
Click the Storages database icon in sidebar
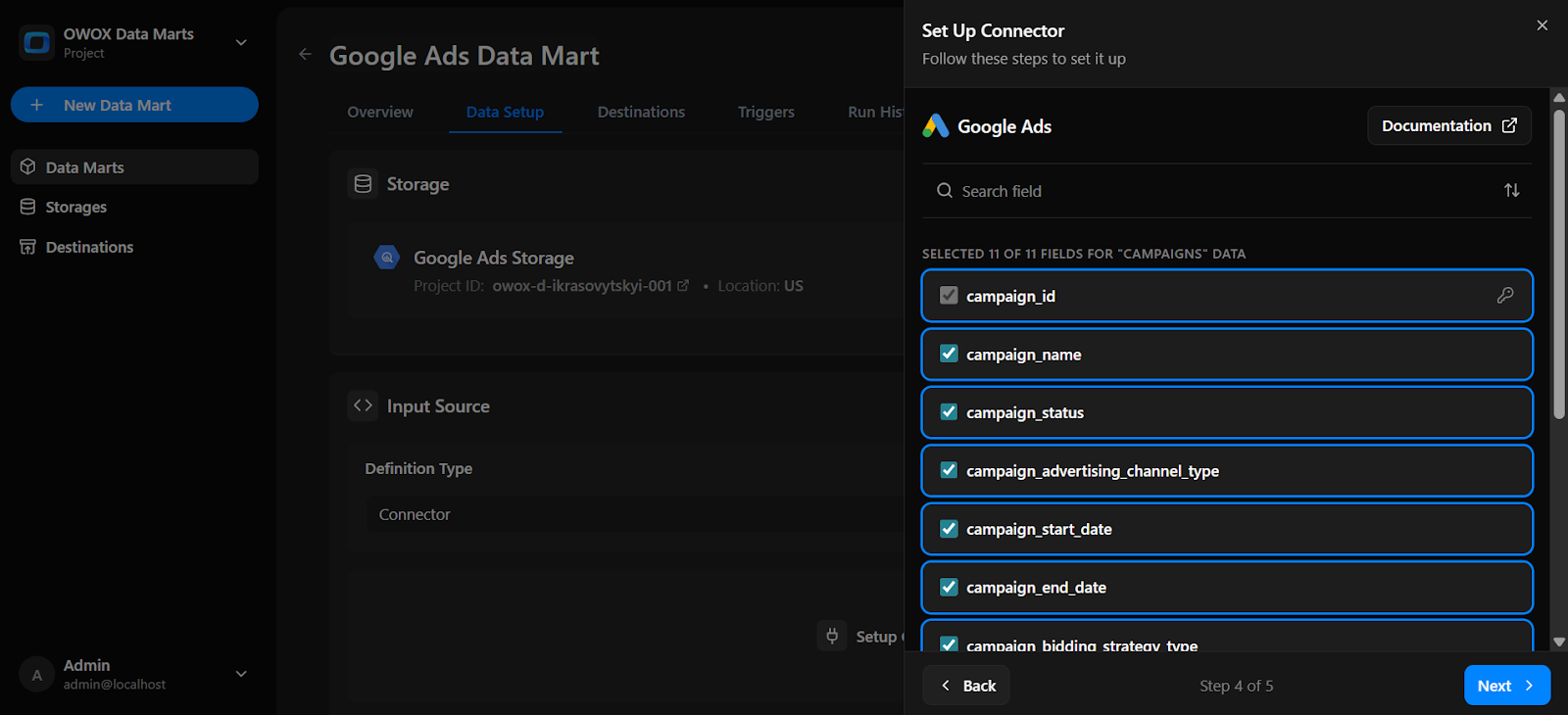pos(28,207)
